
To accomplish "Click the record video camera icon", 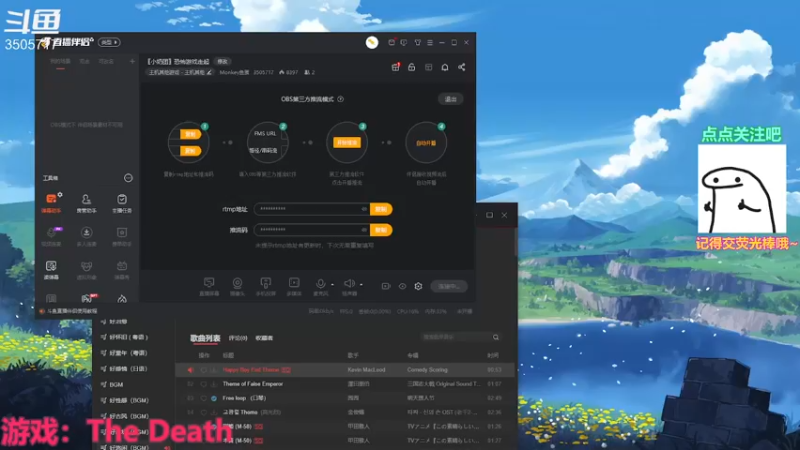I will 386,286.
